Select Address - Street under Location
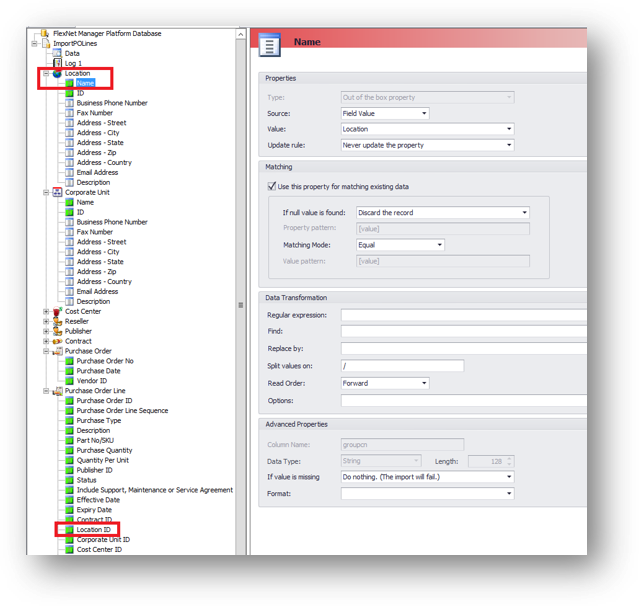Screen dimensions: 639x607 click(101, 123)
